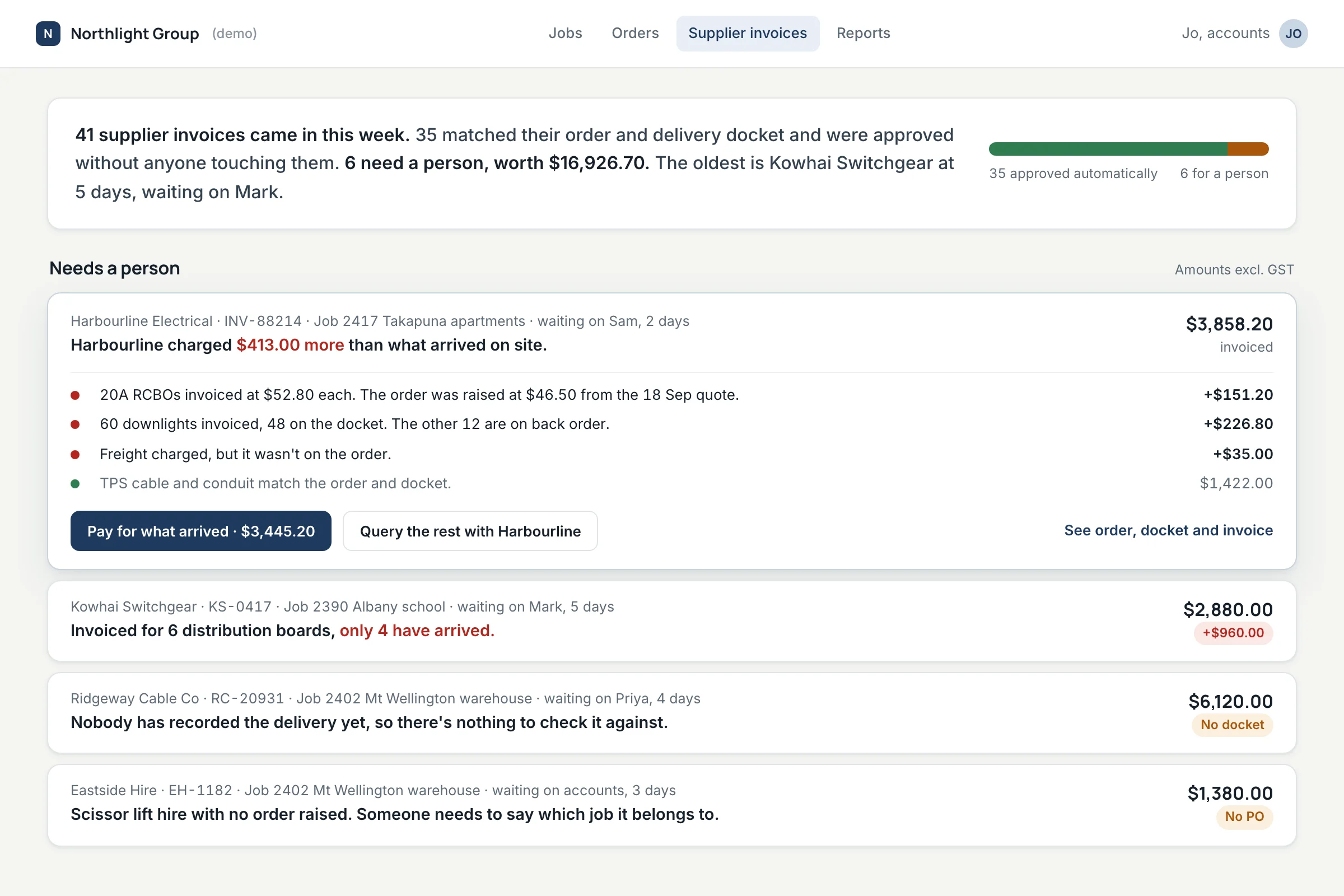Expand the Eastside Hire invoice card
This screenshot has height=896, width=1344.
click(x=671, y=805)
